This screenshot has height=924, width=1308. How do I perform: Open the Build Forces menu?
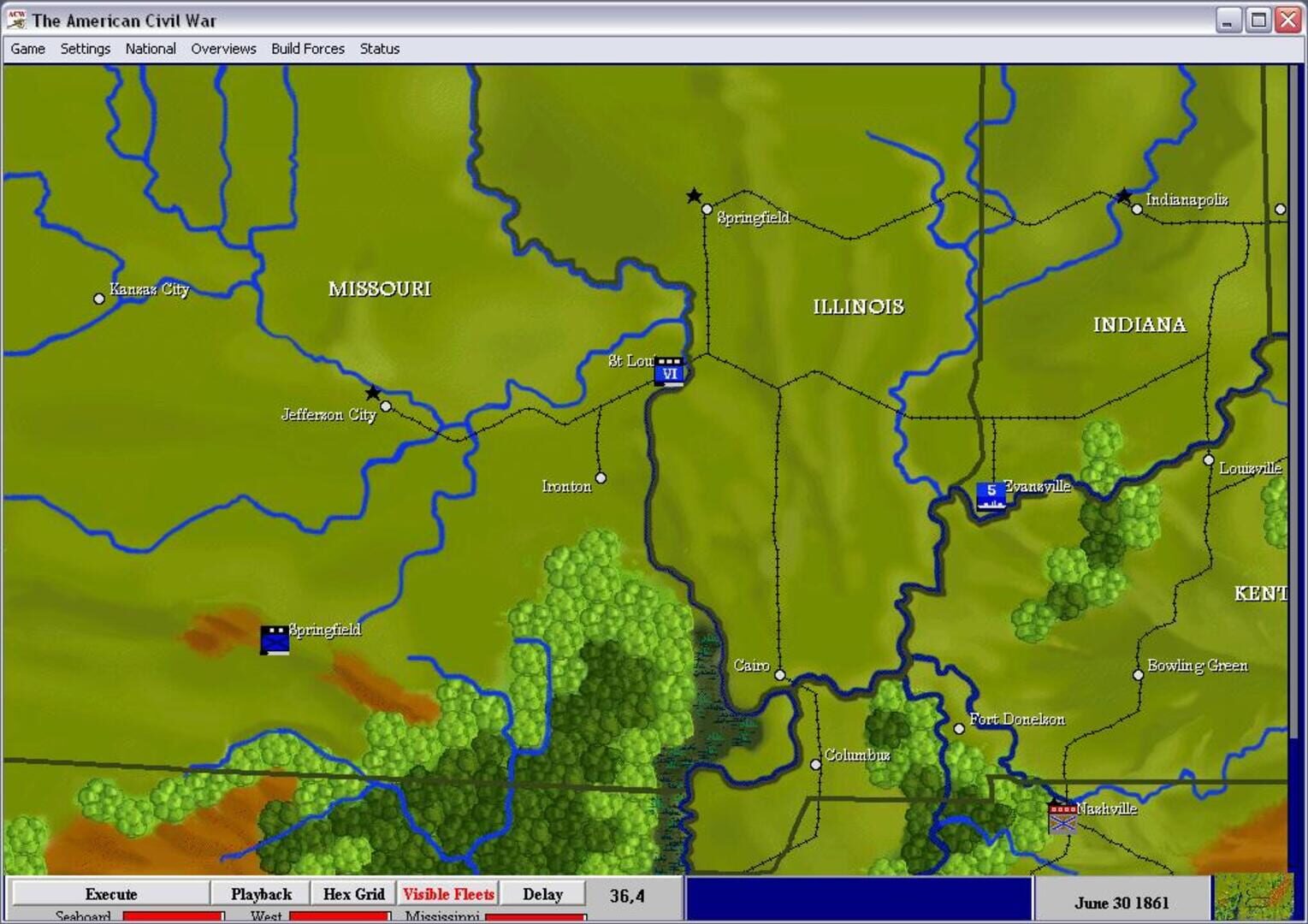[307, 49]
